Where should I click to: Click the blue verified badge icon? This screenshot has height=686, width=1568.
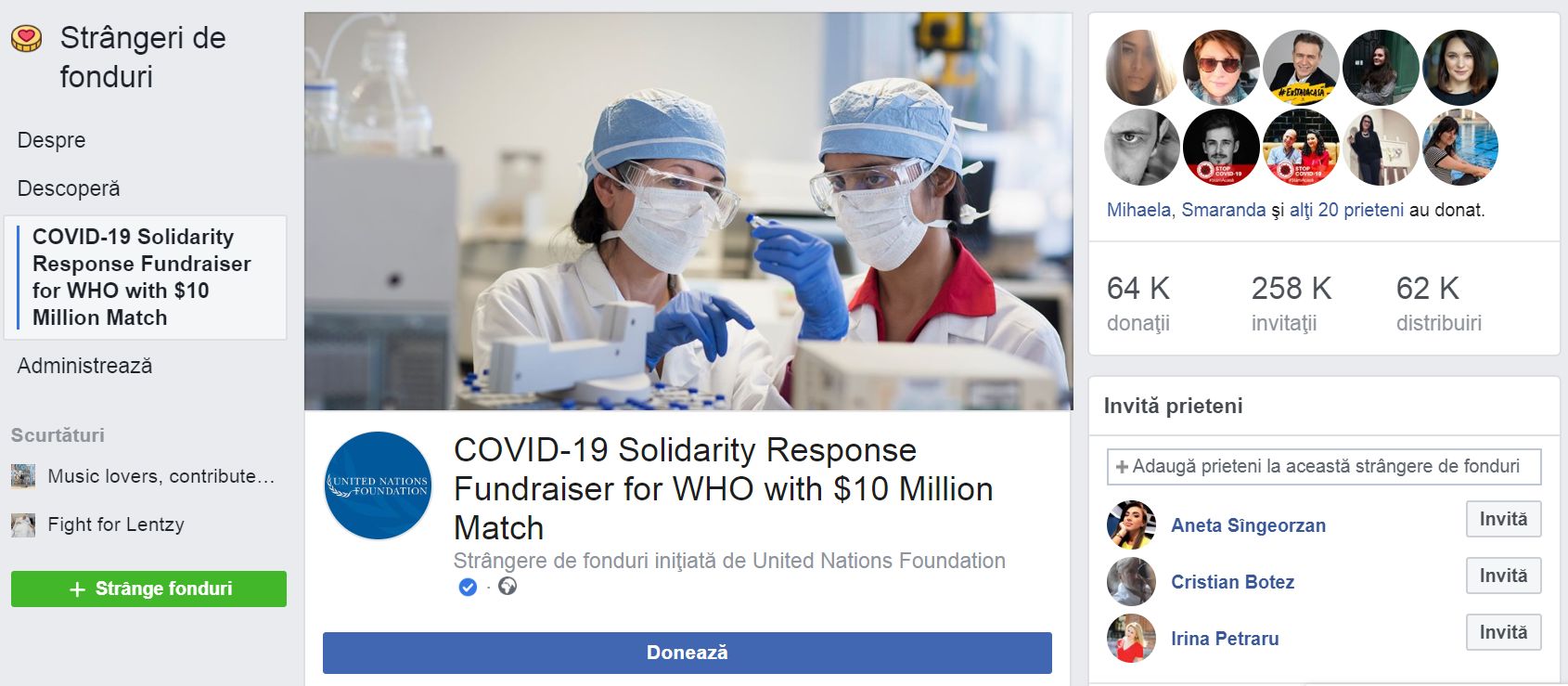click(468, 587)
